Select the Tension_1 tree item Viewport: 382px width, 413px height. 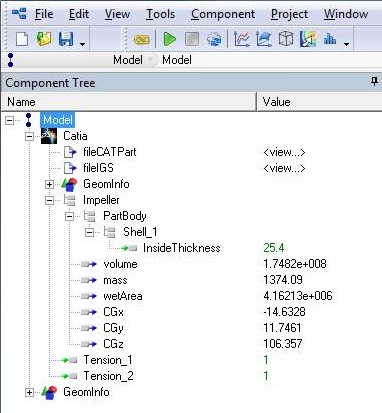[x=108, y=360]
